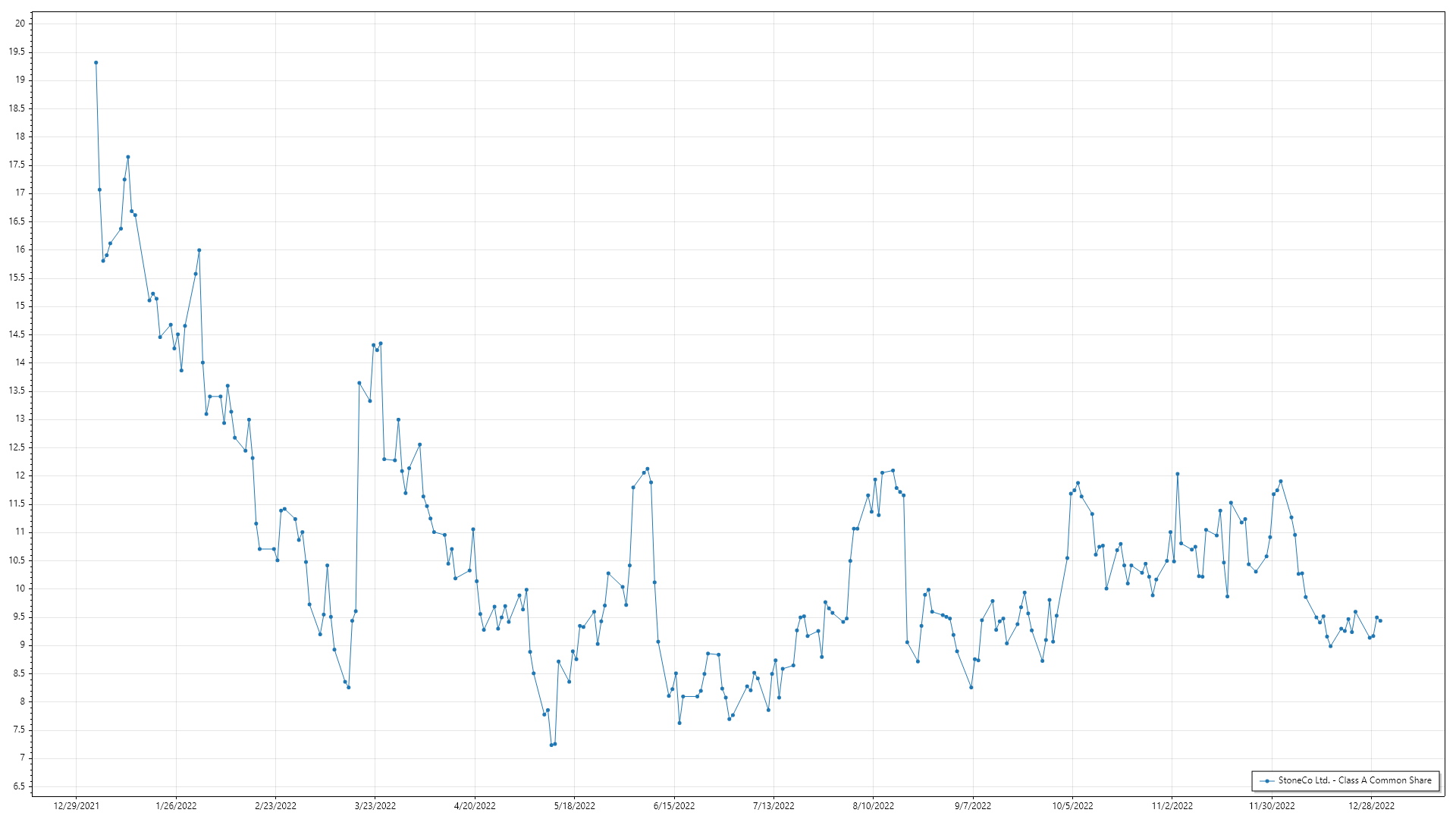The width and height of the screenshot is (1456, 819).
Task: Click the 1/26/2022 x-axis date label
Action: 176,805
